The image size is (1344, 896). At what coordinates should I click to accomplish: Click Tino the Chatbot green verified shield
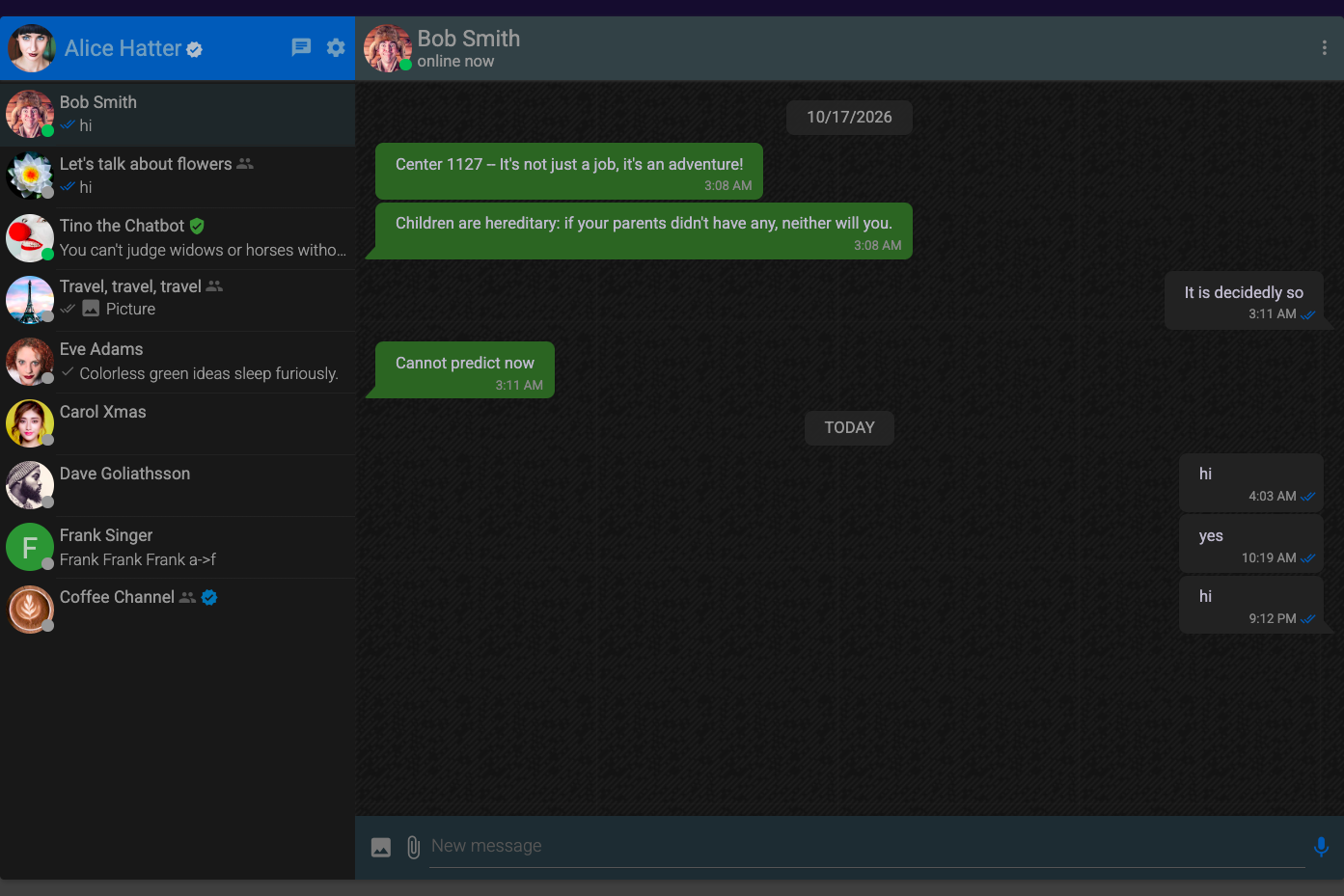(x=197, y=226)
